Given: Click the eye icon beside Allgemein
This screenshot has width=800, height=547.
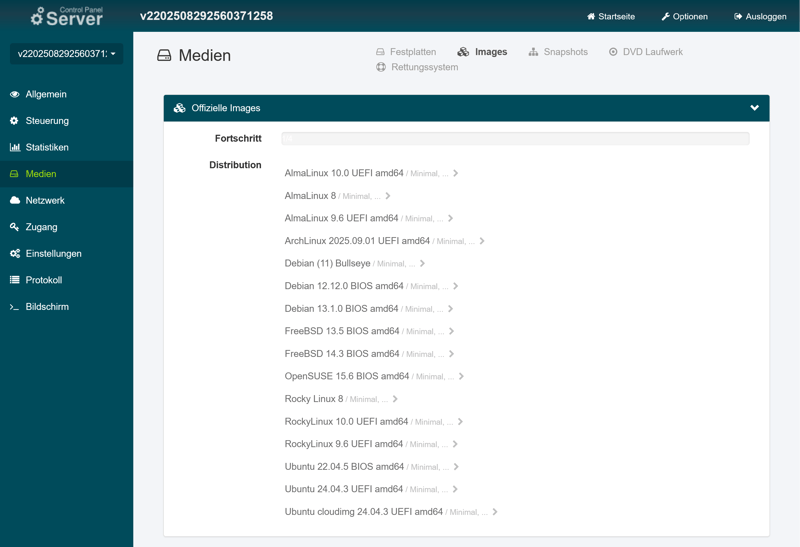Looking at the screenshot, I should 15,94.
